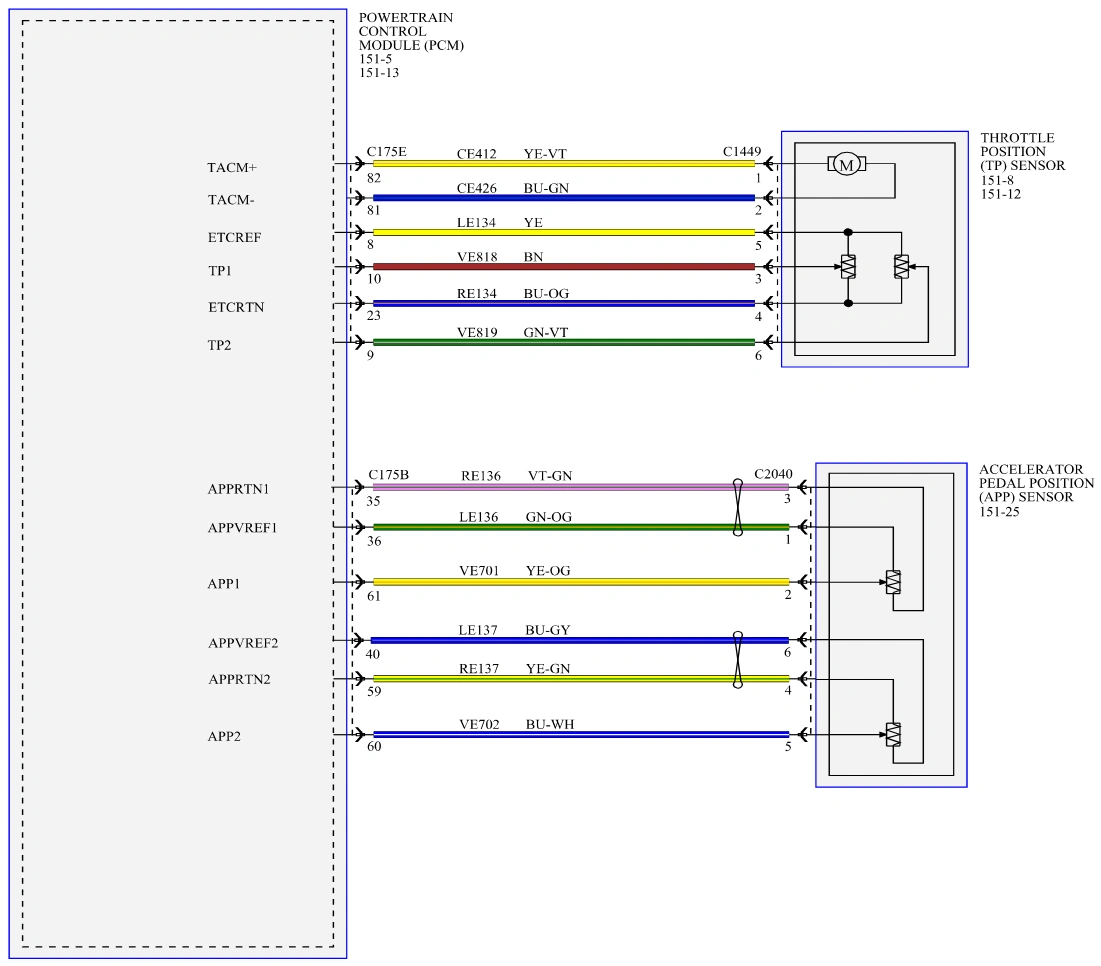Click the RE137 YE-GN wire

[x=581, y=679]
